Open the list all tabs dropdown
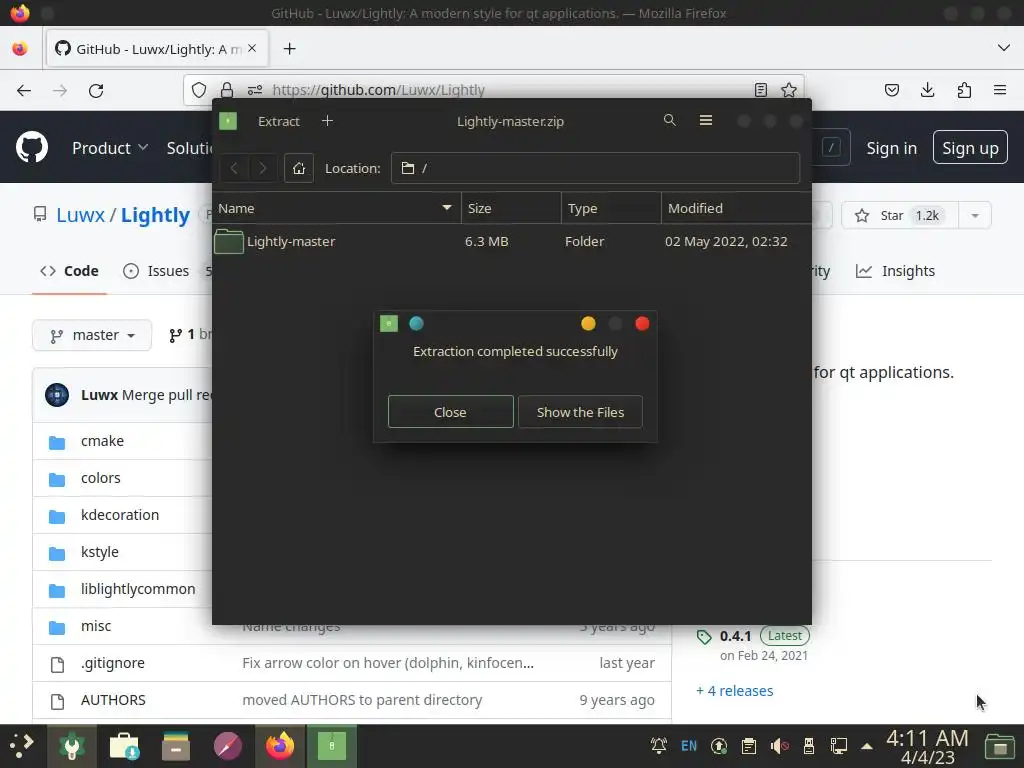The width and height of the screenshot is (1024, 768). [1004, 48]
